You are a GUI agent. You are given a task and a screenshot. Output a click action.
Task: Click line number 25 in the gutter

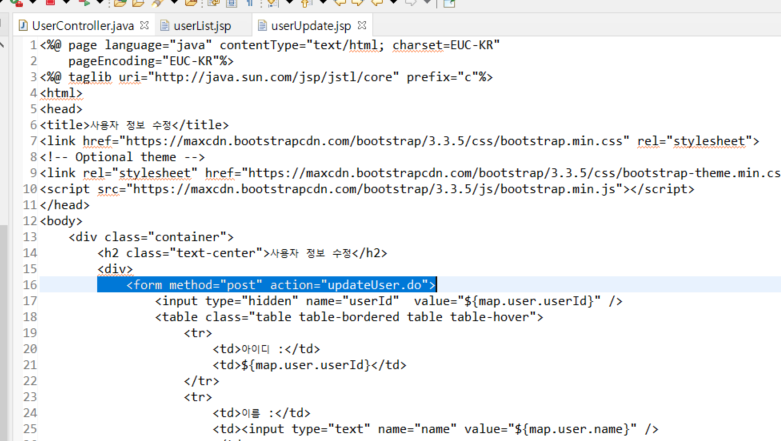30,429
